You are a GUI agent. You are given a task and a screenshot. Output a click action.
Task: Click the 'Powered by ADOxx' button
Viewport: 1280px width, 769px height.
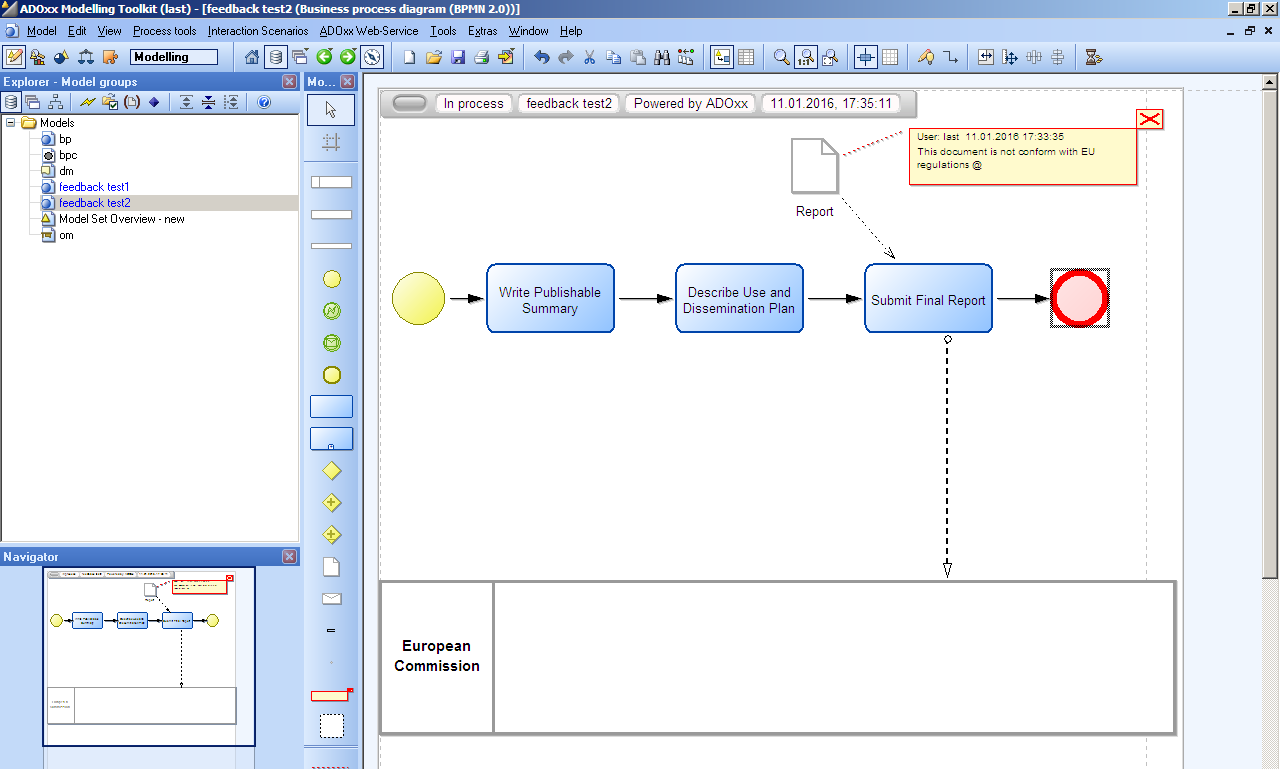(x=691, y=103)
